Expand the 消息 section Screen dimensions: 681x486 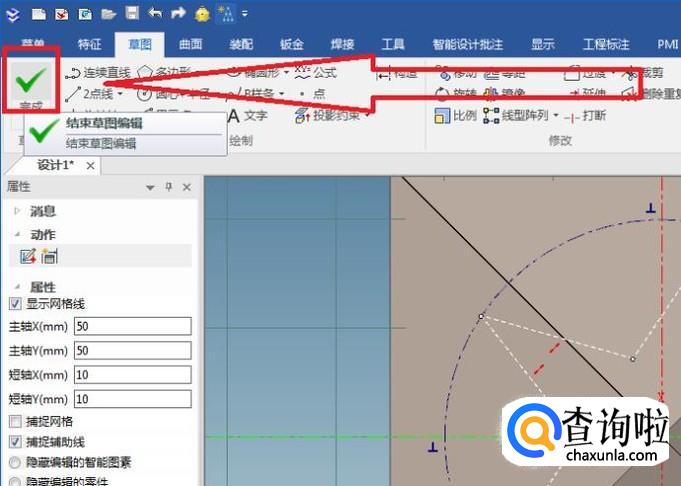coord(18,211)
